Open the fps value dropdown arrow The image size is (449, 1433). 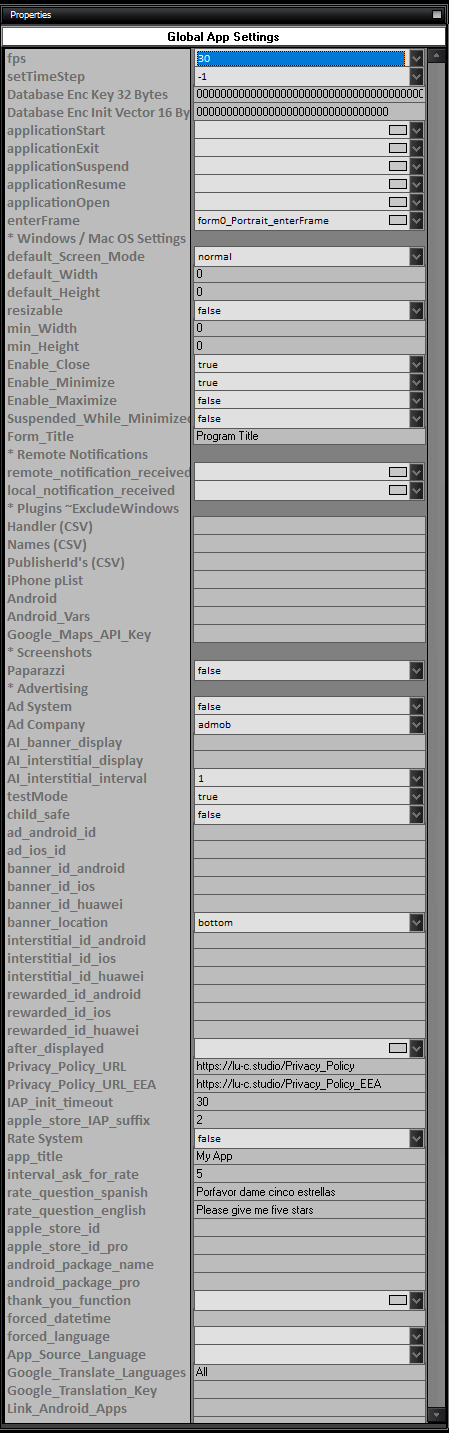point(417,59)
